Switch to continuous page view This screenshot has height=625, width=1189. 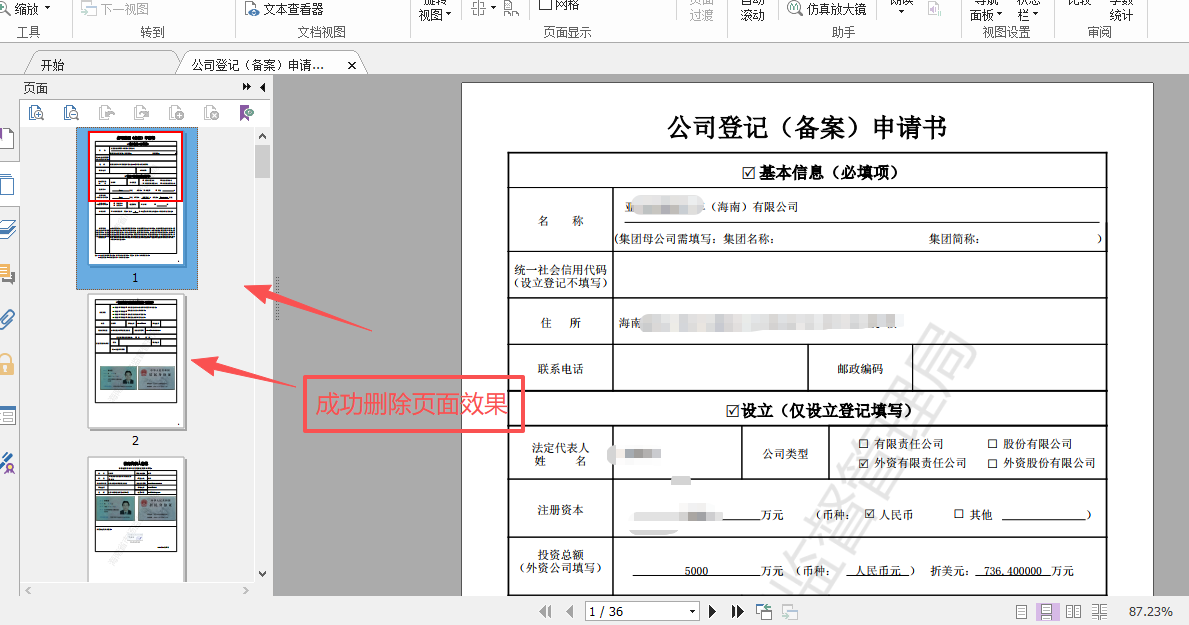click(x=1047, y=611)
